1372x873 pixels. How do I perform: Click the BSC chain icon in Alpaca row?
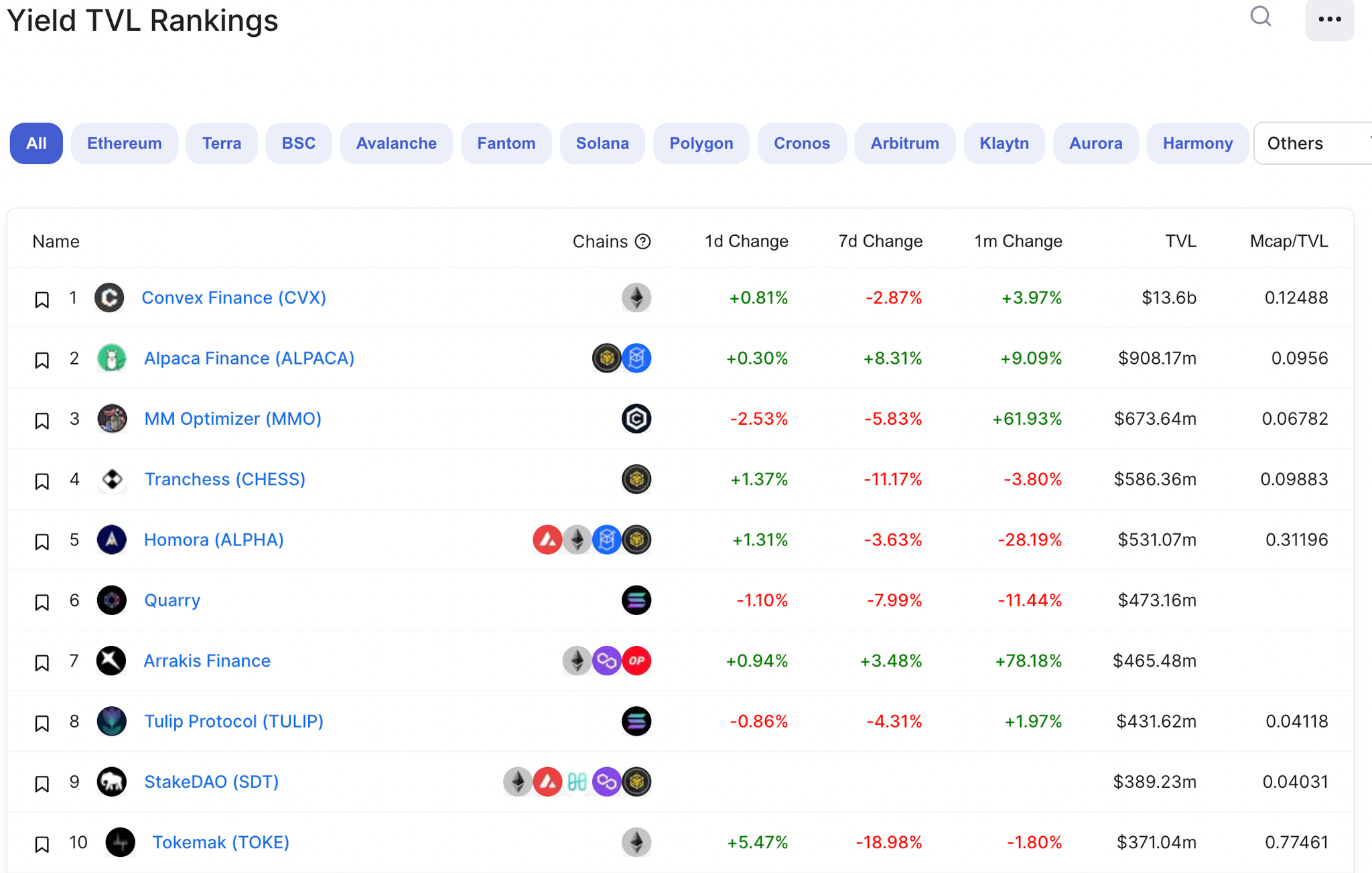click(606, 358)
